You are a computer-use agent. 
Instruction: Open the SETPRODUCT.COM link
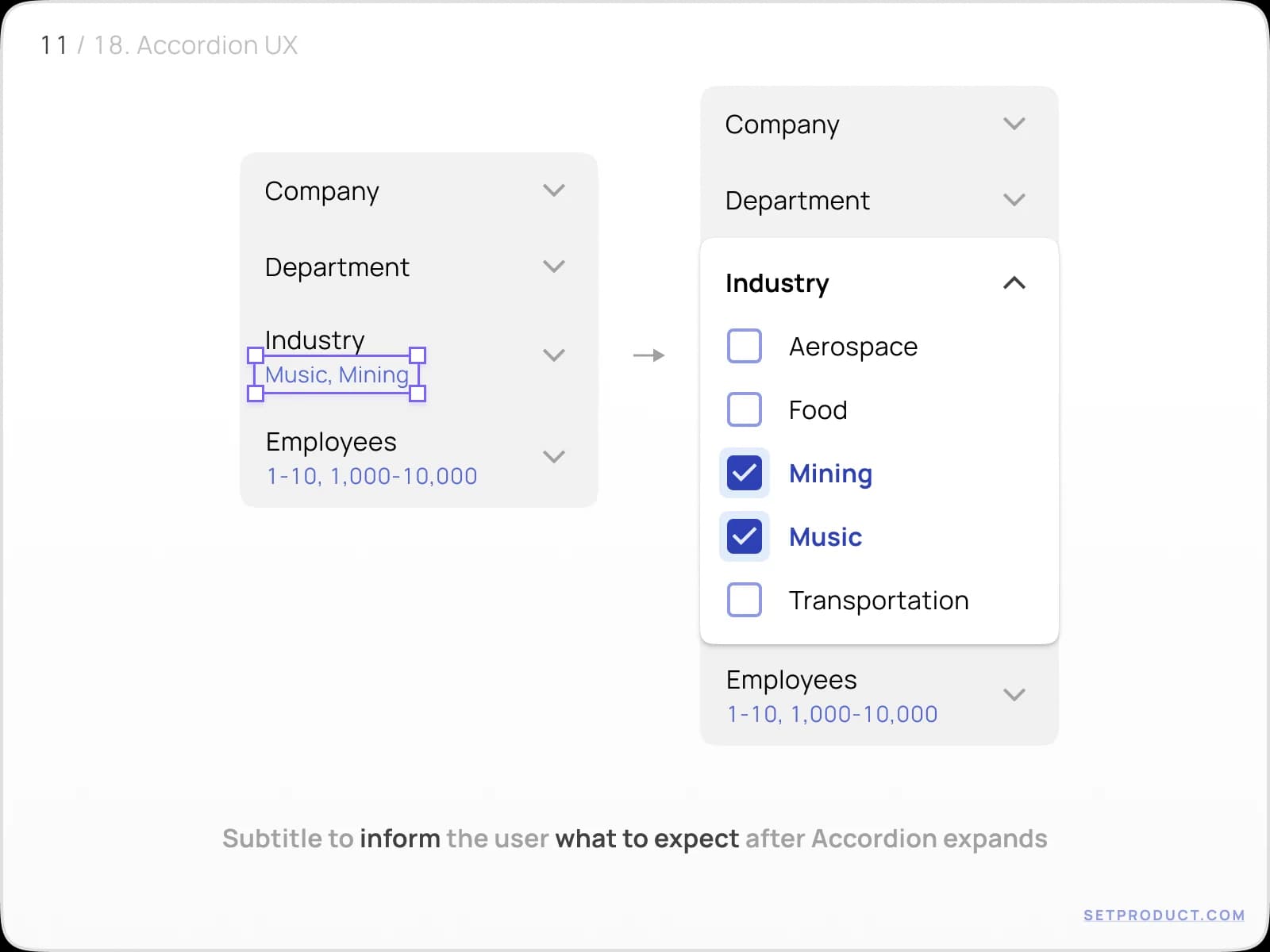pyautogui.click(x=1164, y=915)
